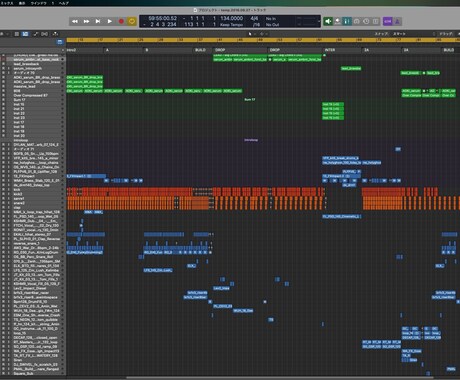Click the highlighted grid view icon in tracks toolbar
460x380 pixels.
(25, 34)
